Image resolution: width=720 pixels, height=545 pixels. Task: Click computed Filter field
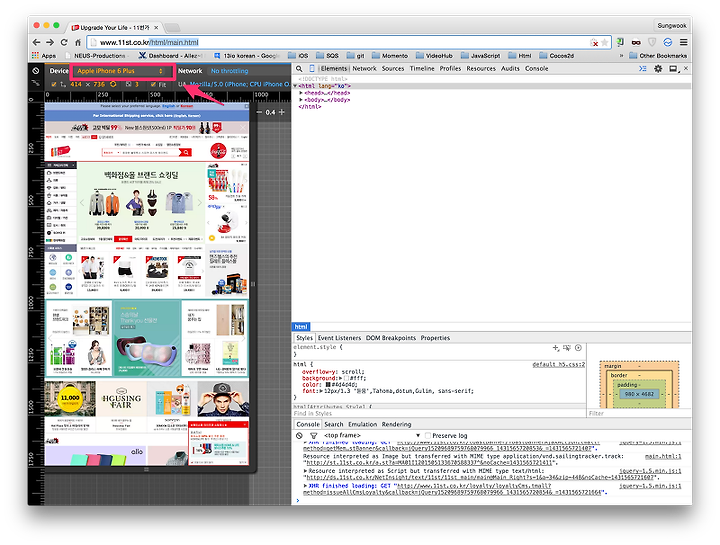coord(639,413)
